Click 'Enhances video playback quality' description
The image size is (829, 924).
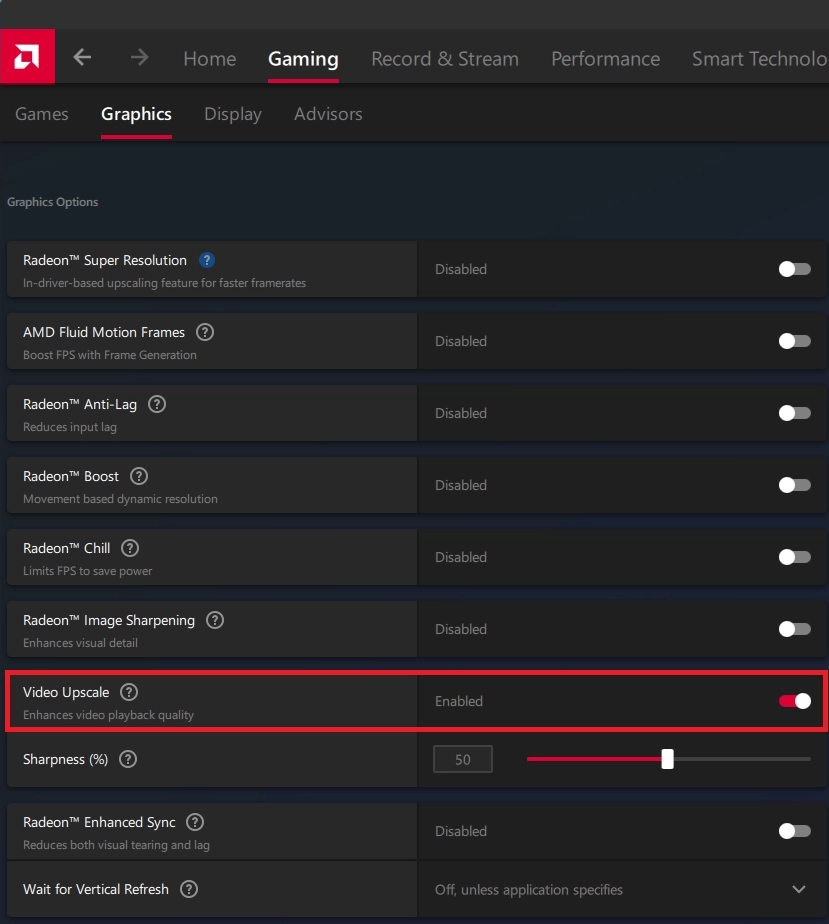click(x=108, y=715)
